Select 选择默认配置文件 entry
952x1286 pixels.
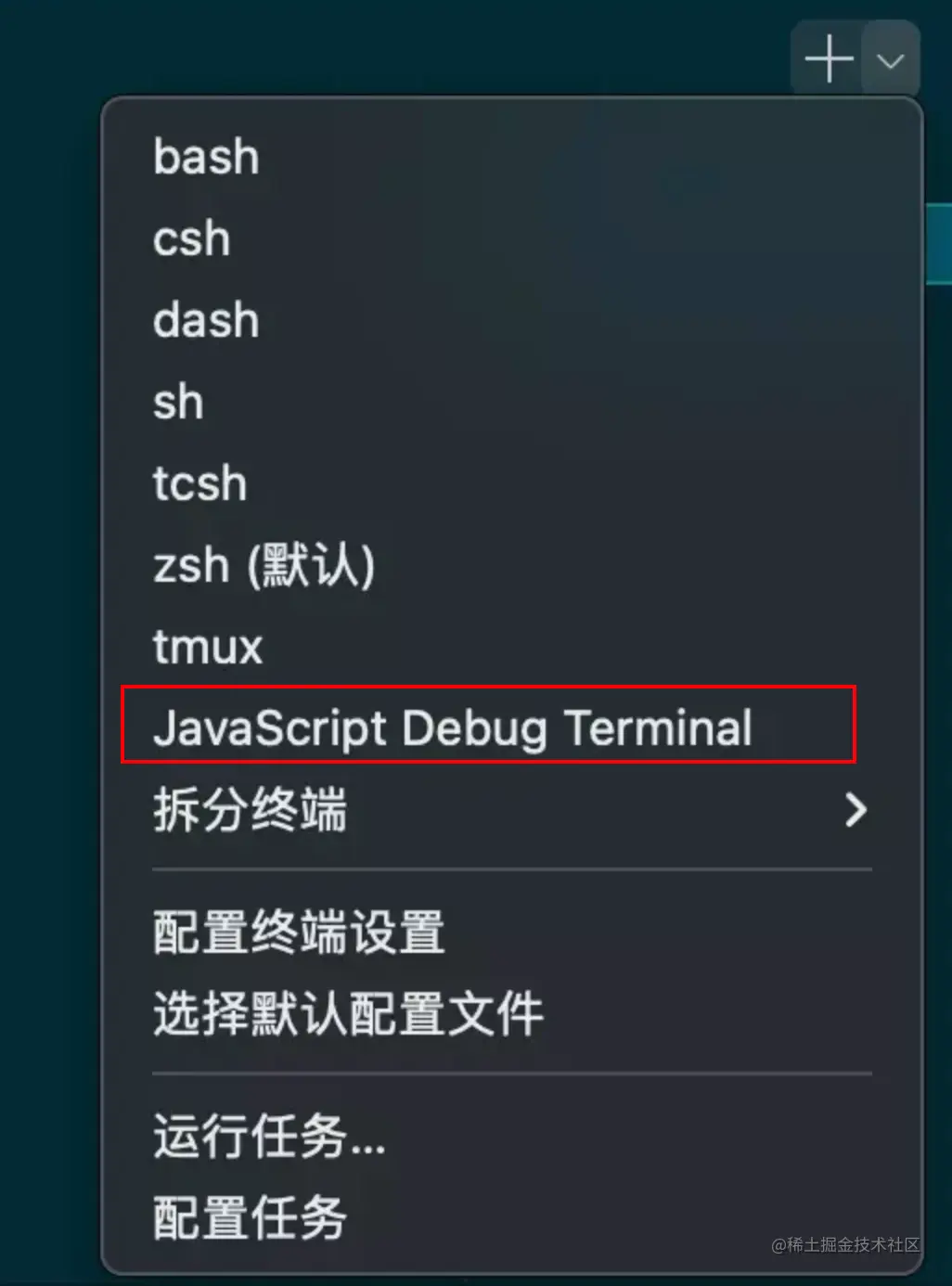tap(348, 1014)
